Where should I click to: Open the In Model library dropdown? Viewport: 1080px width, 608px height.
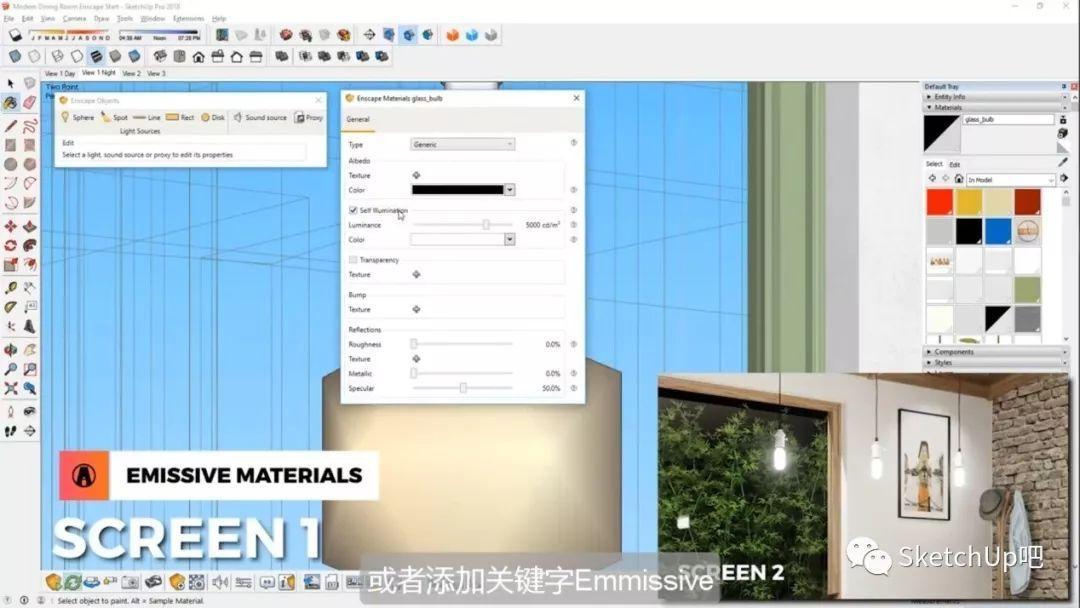(1010, 180)
